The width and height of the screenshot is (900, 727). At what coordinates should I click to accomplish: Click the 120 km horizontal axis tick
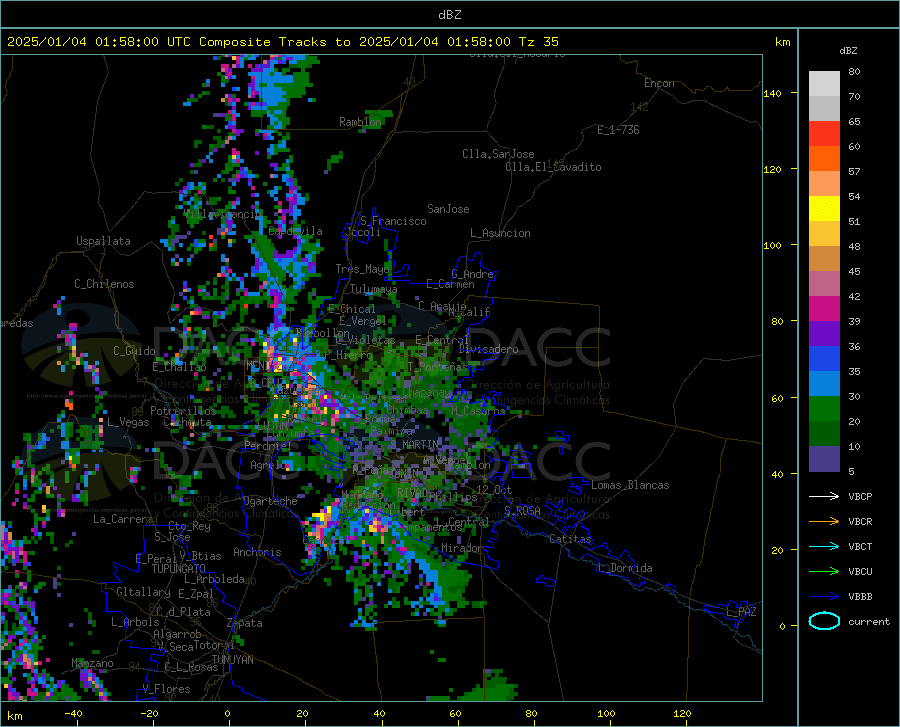point(682,713)
